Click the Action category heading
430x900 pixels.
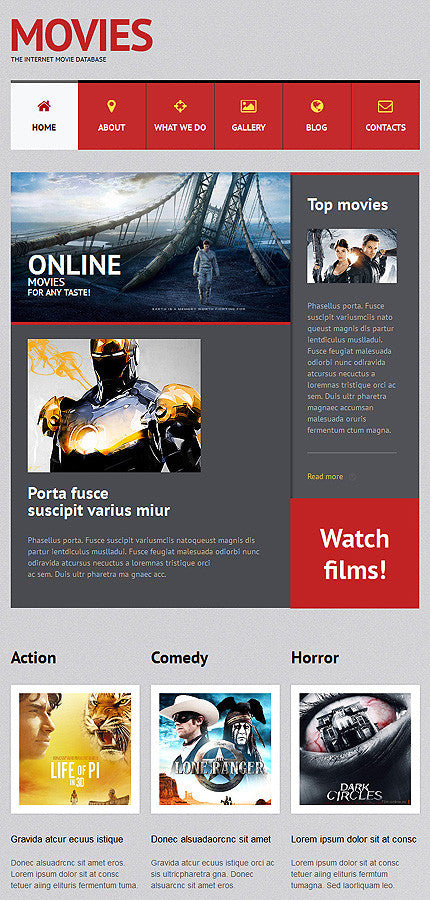click(34, 658)
